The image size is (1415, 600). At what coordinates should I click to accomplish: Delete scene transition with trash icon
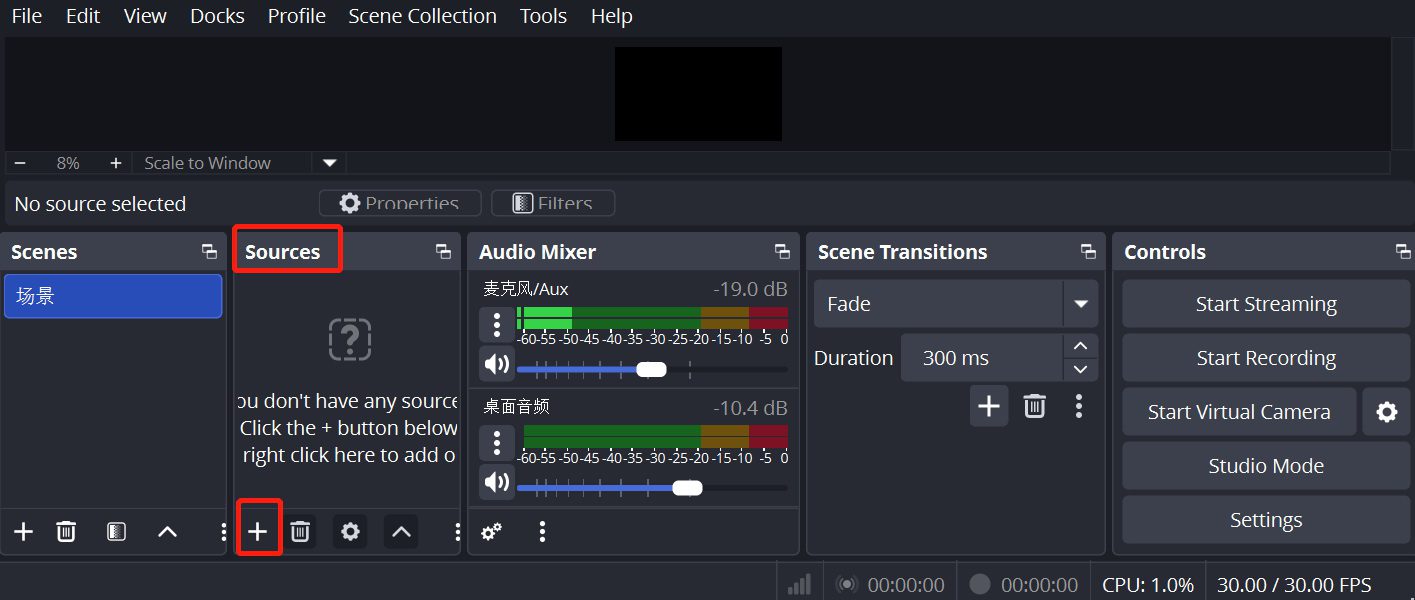[1034, 406]
